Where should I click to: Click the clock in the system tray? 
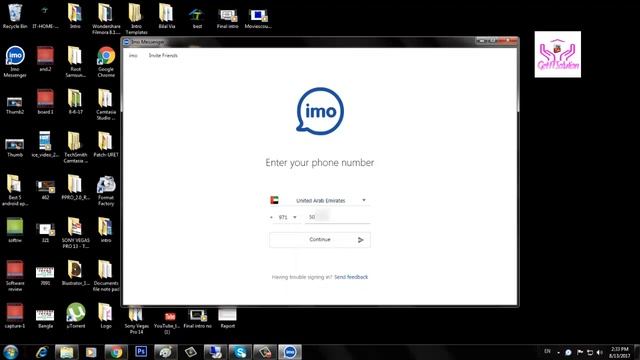click(620, 353)
